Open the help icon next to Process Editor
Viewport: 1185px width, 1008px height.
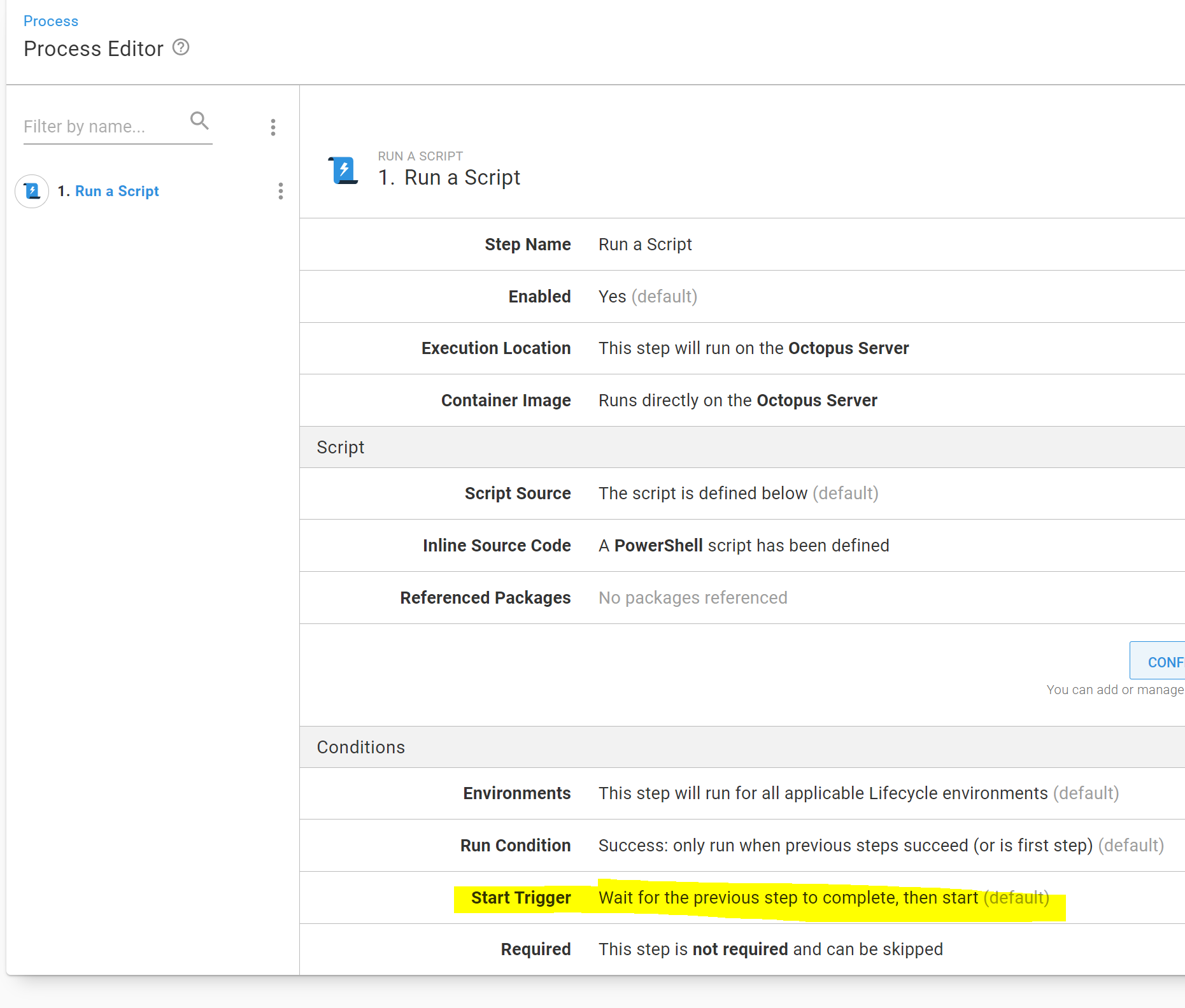(180, 47)
